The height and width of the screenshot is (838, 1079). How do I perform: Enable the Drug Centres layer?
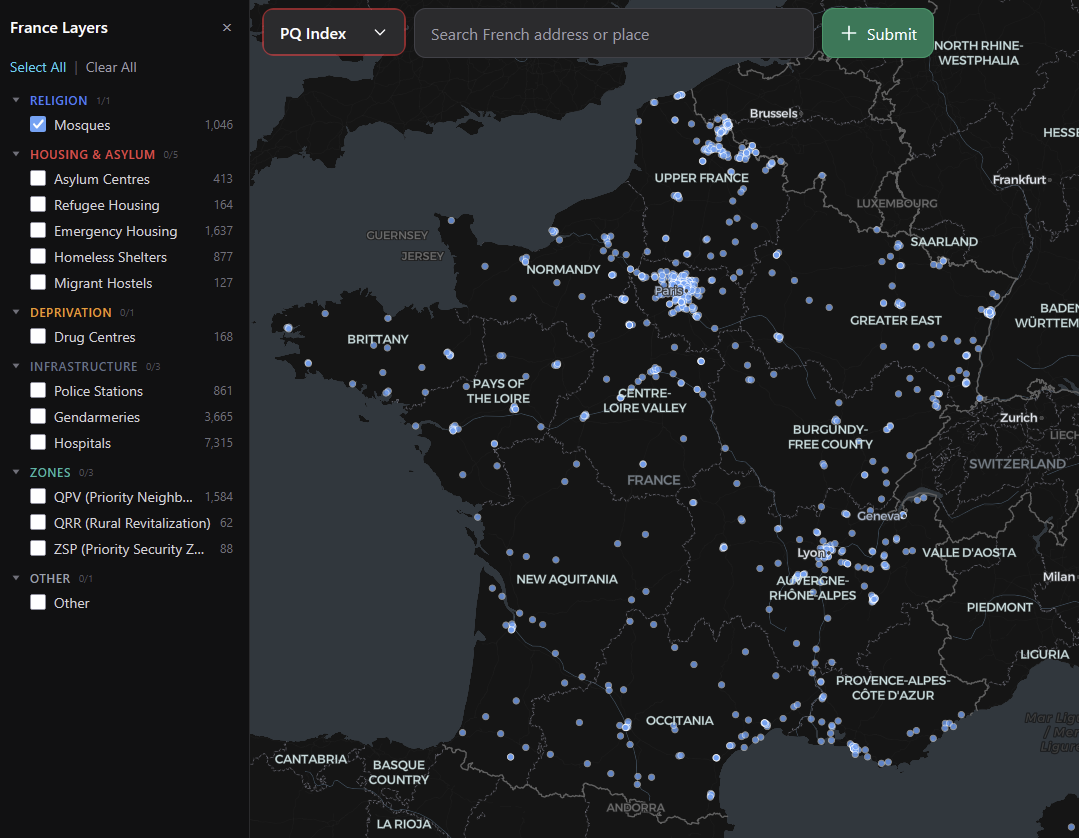click(39, 336)
